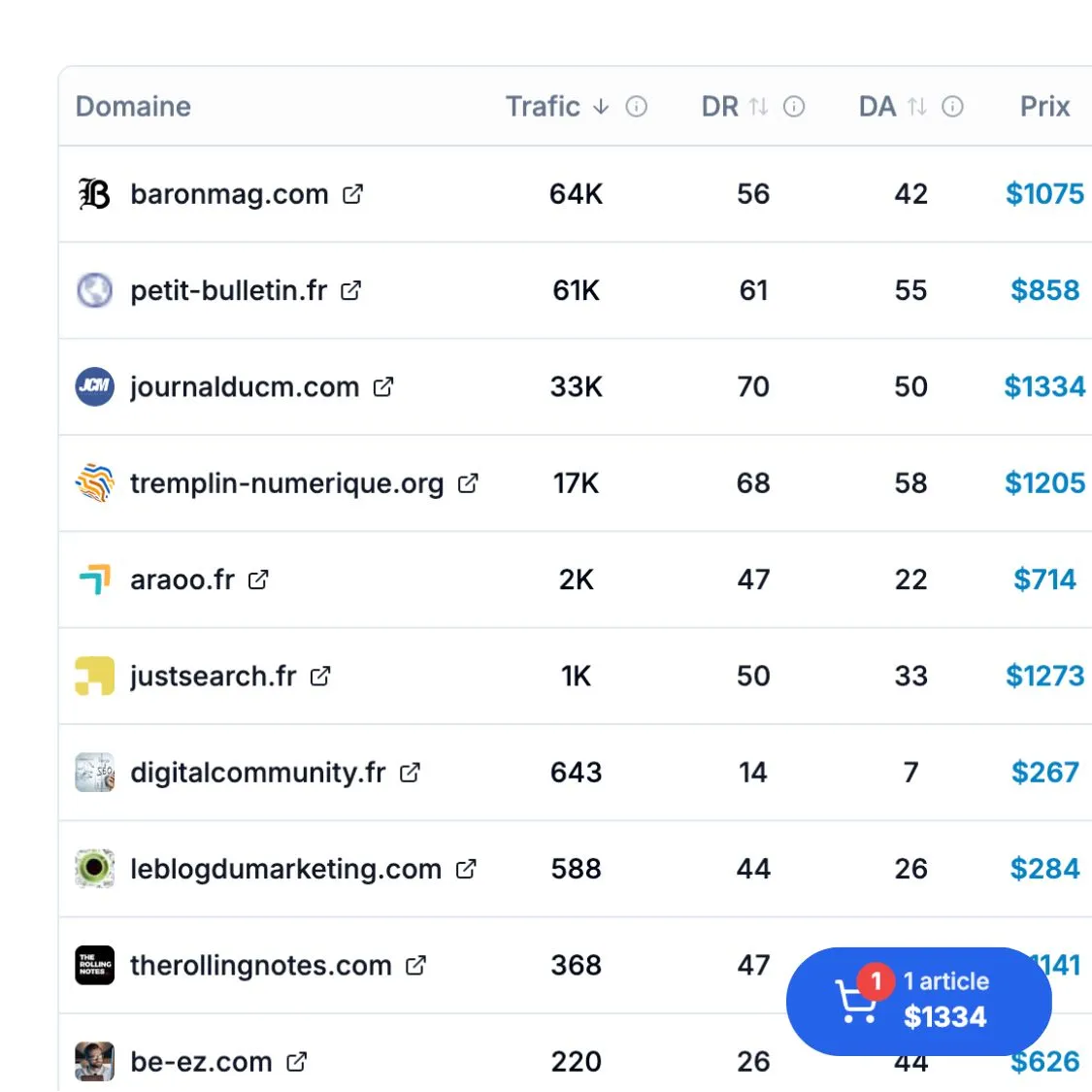This screenshot has width=1092, height=1092.
Task: Open therollingnotes.com external link icon
Action: [415, 965]
